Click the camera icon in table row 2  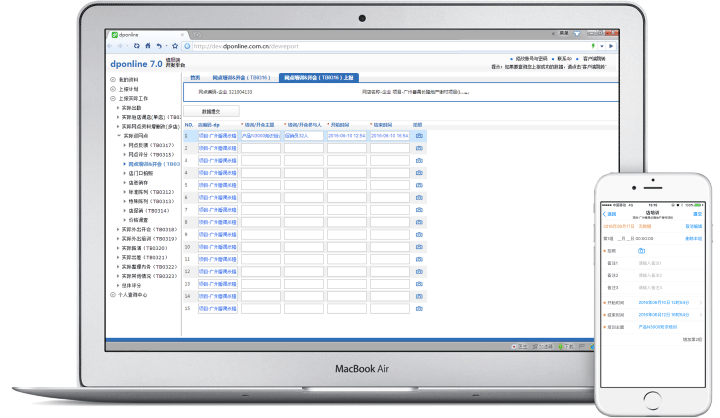pyautogui.click(x=419, y=148)
